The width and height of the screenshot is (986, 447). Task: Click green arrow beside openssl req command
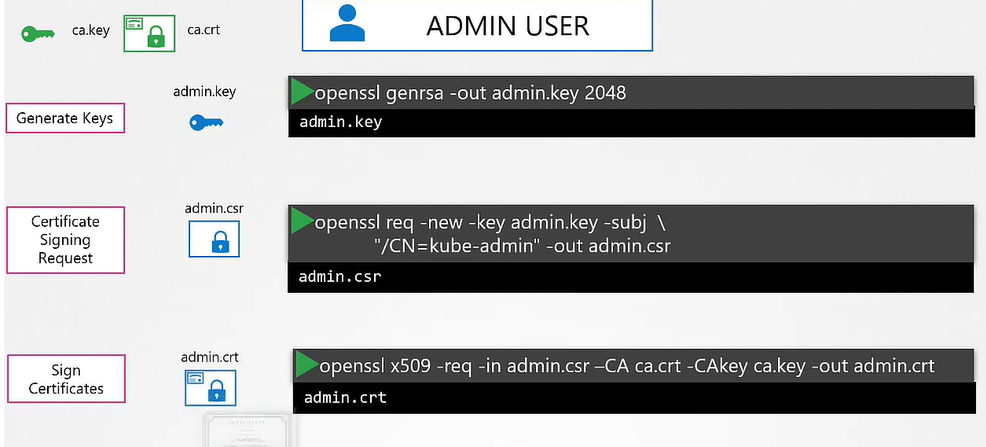coord(301,220)
